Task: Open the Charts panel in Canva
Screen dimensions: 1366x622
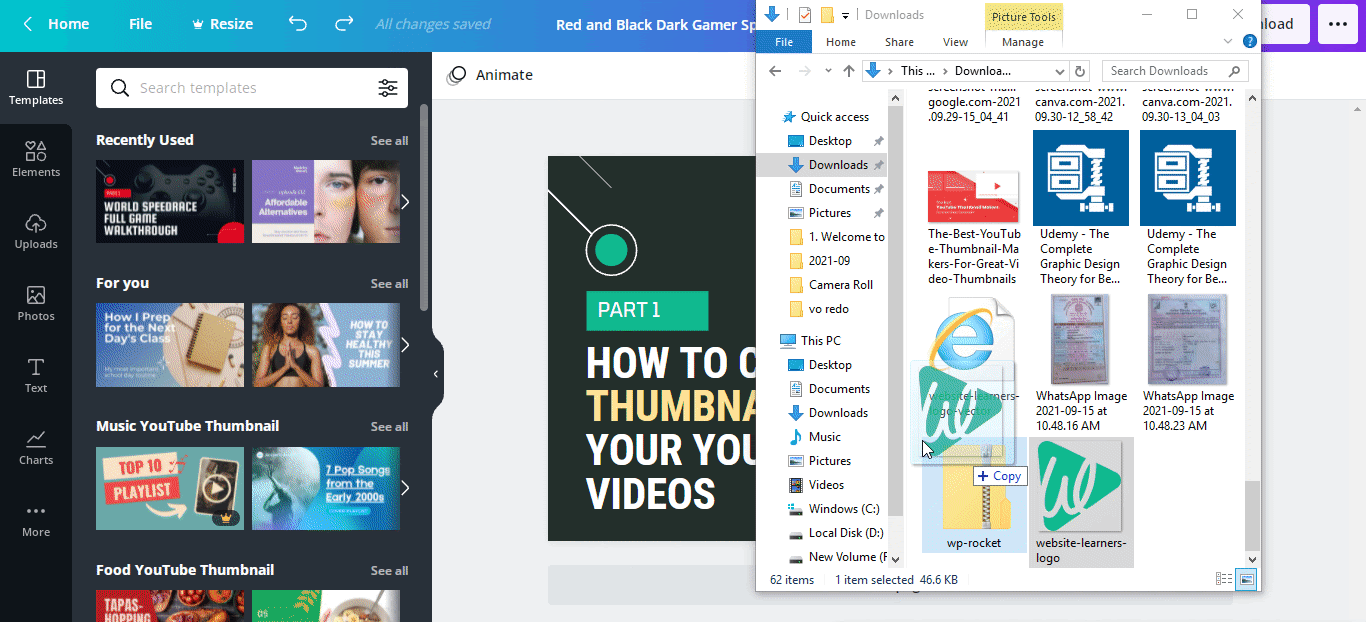Action: [x=36, y=448]
